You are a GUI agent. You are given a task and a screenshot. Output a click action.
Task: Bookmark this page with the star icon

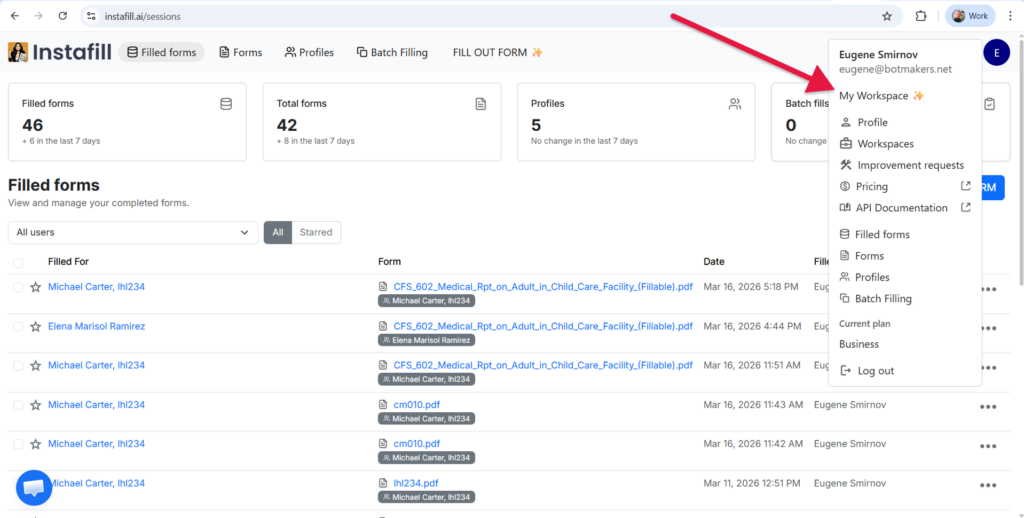pyautogui.click(x=886, y=16)
